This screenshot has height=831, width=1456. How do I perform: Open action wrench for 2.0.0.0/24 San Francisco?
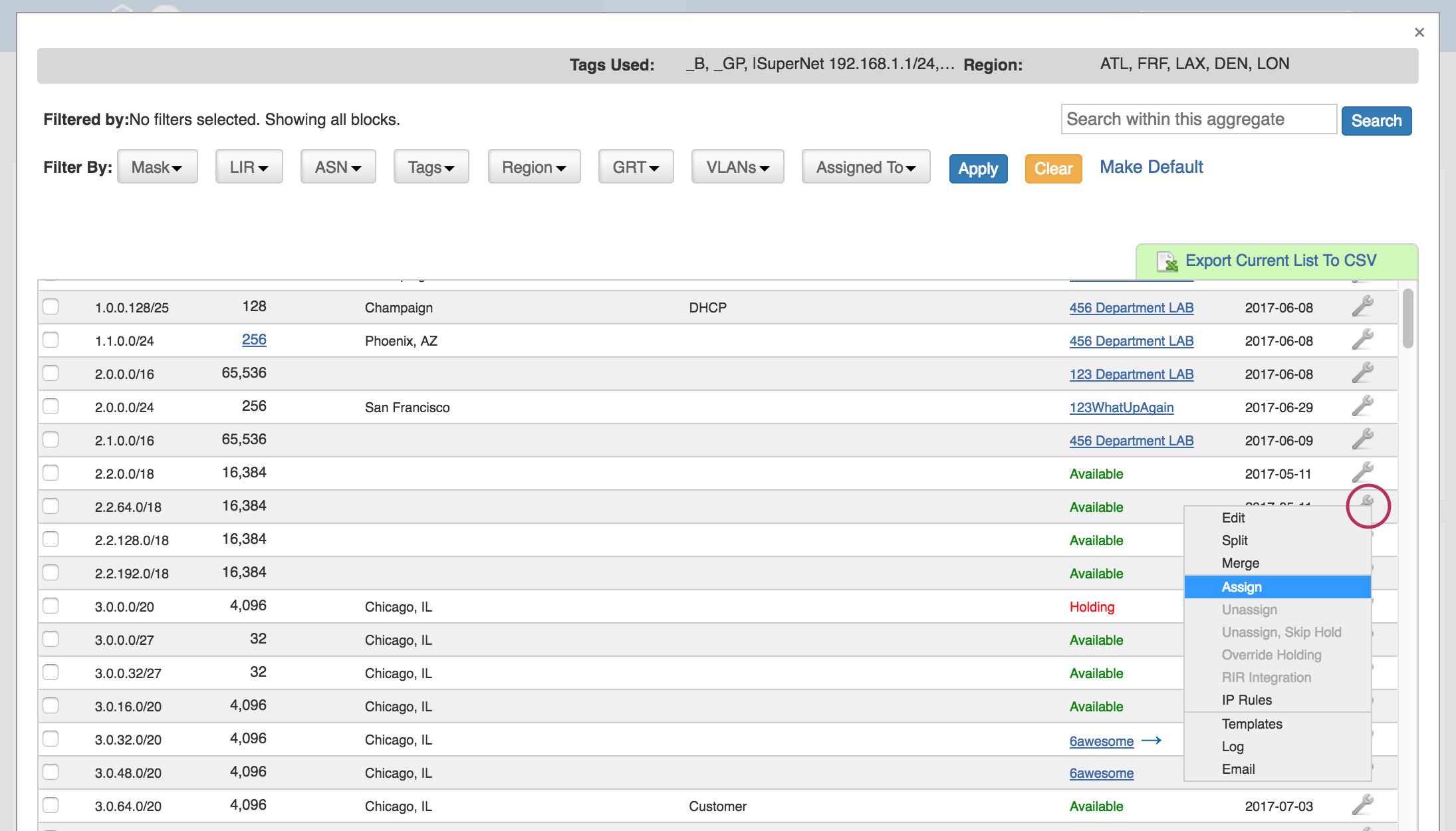(x=1362, y=406)
